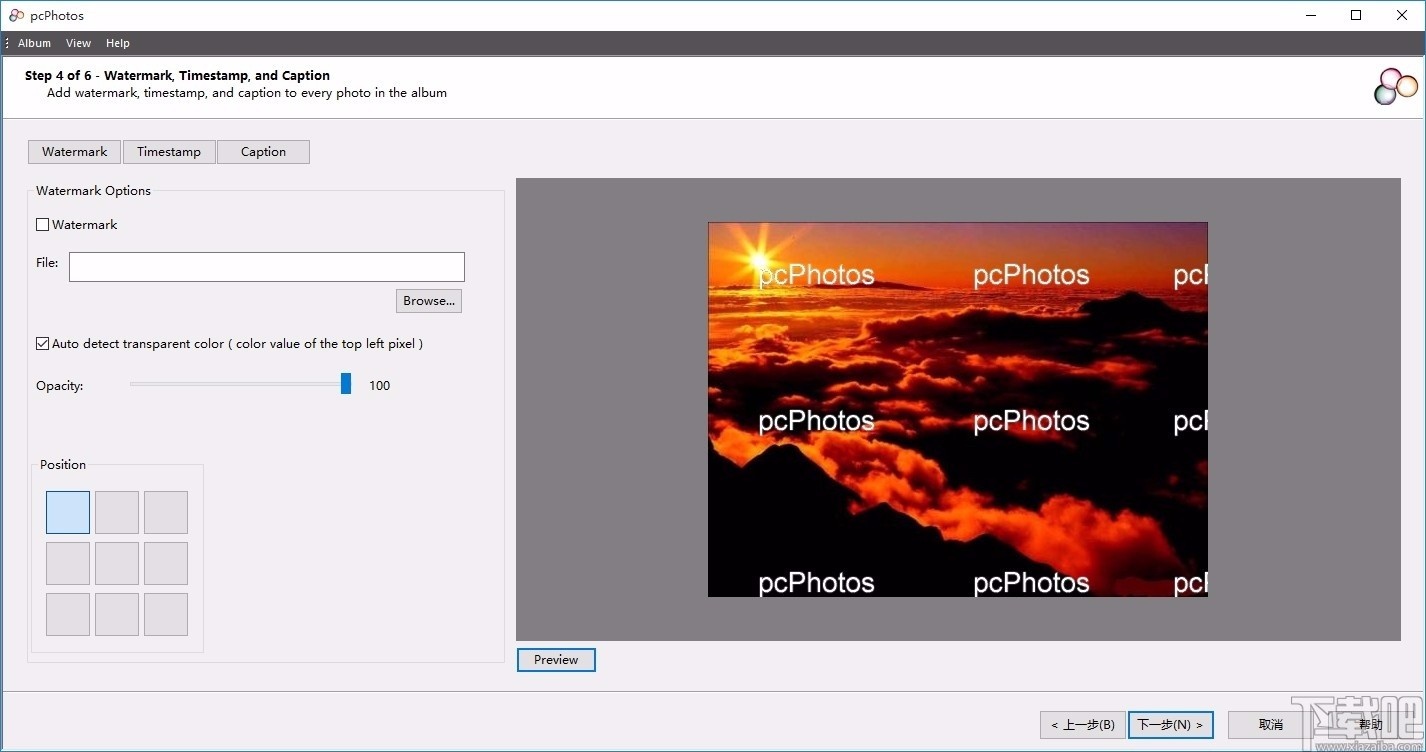
Task: Click the 帮助 button in the bottom bar
Action: point(1370,725)
